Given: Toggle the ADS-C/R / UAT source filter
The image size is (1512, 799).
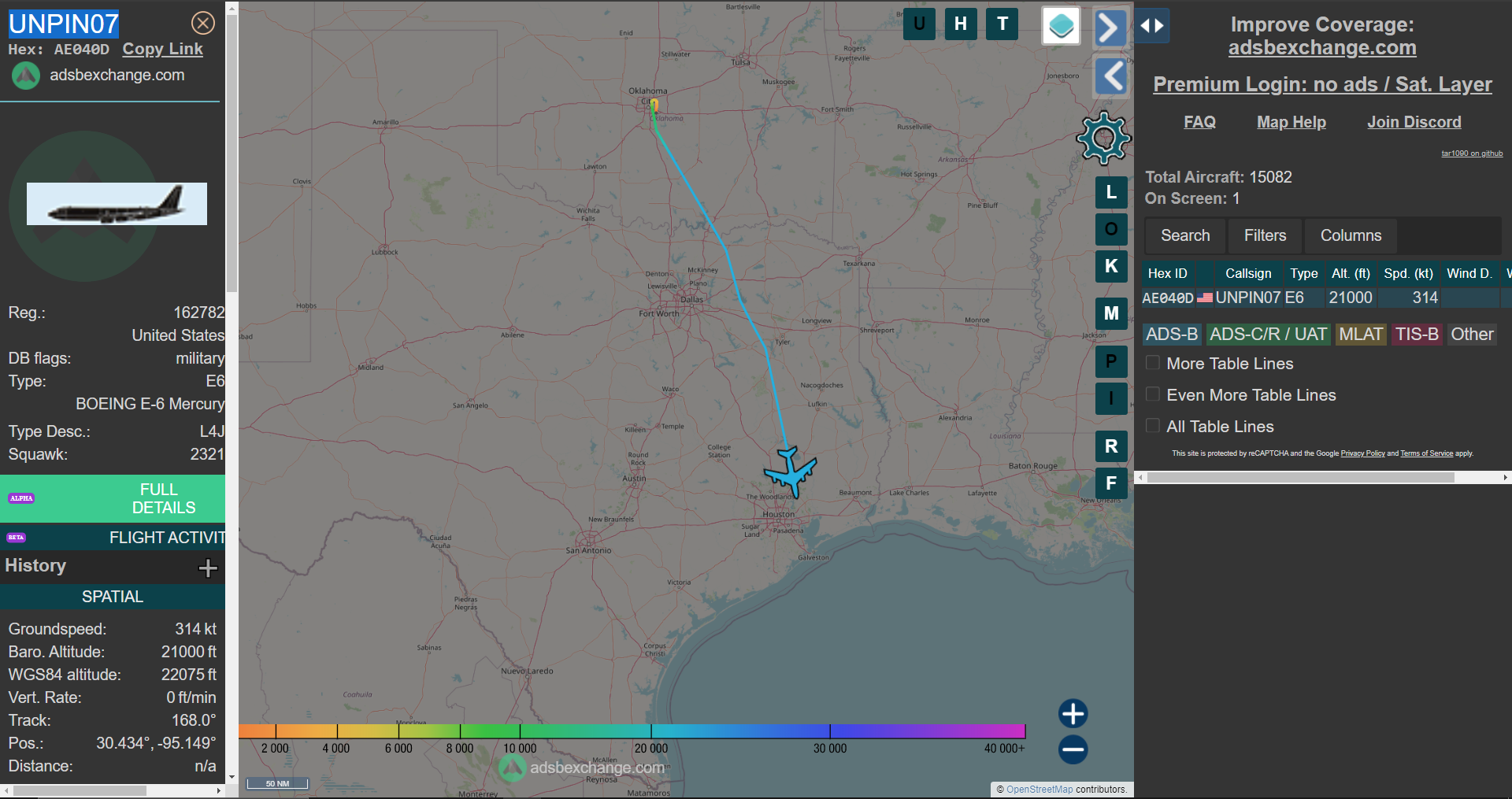Looking at the screenshot, I should tap(1268, 335).
